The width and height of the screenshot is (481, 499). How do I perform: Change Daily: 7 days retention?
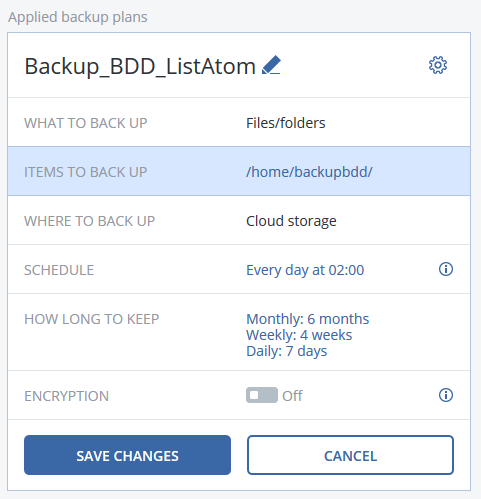tap(286, 351)
